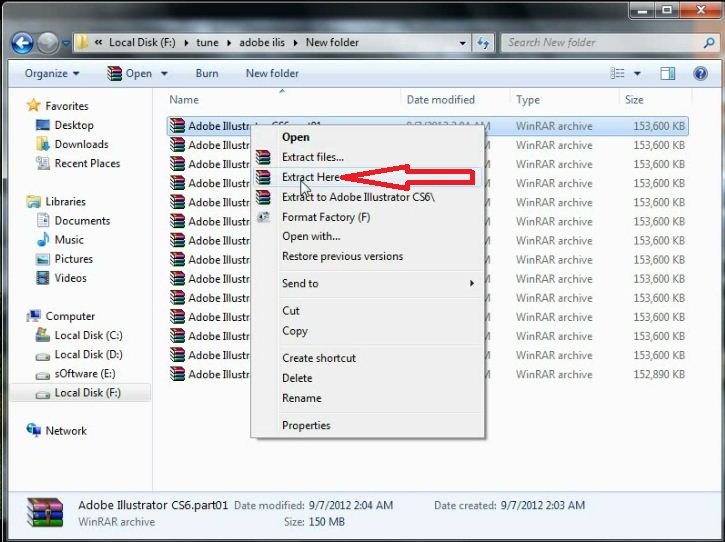Image resolution: width=725 pixels, height=542 pixels.
Task: Choose Extract to Adobe Illustrator CS6\
Action: coord(358,197)
